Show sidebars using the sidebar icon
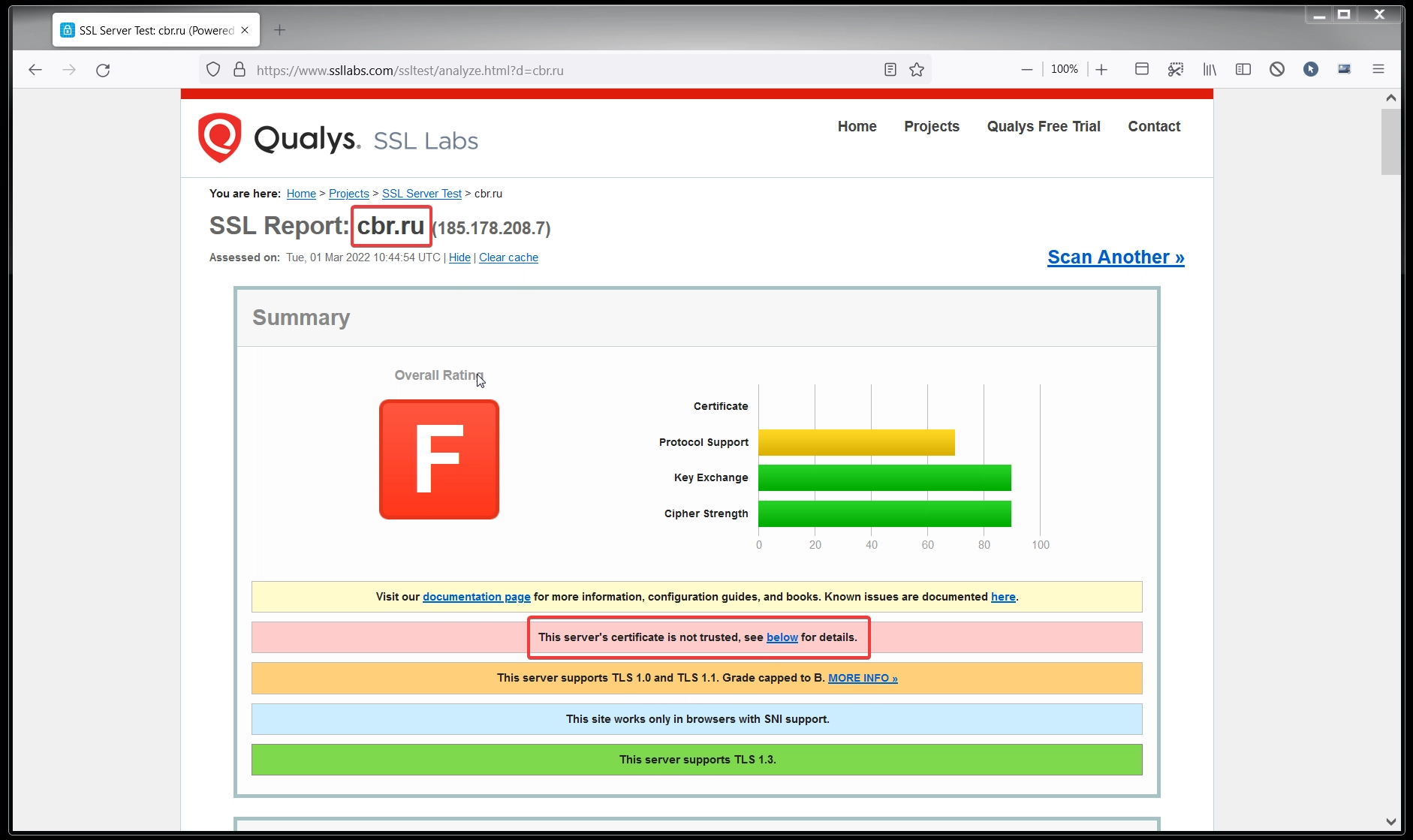Viewport: 1413px width, 840px height. (1243, 69)
